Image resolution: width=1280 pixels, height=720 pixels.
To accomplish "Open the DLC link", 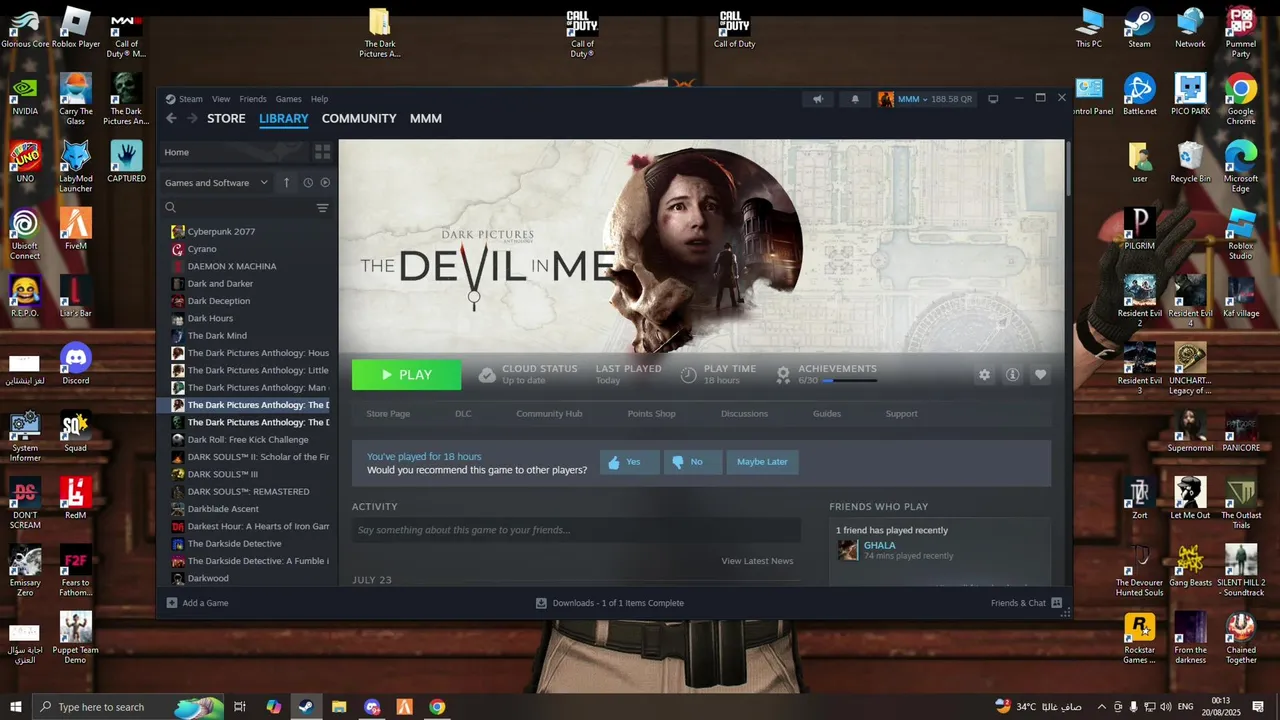I will tap(463, 414).
